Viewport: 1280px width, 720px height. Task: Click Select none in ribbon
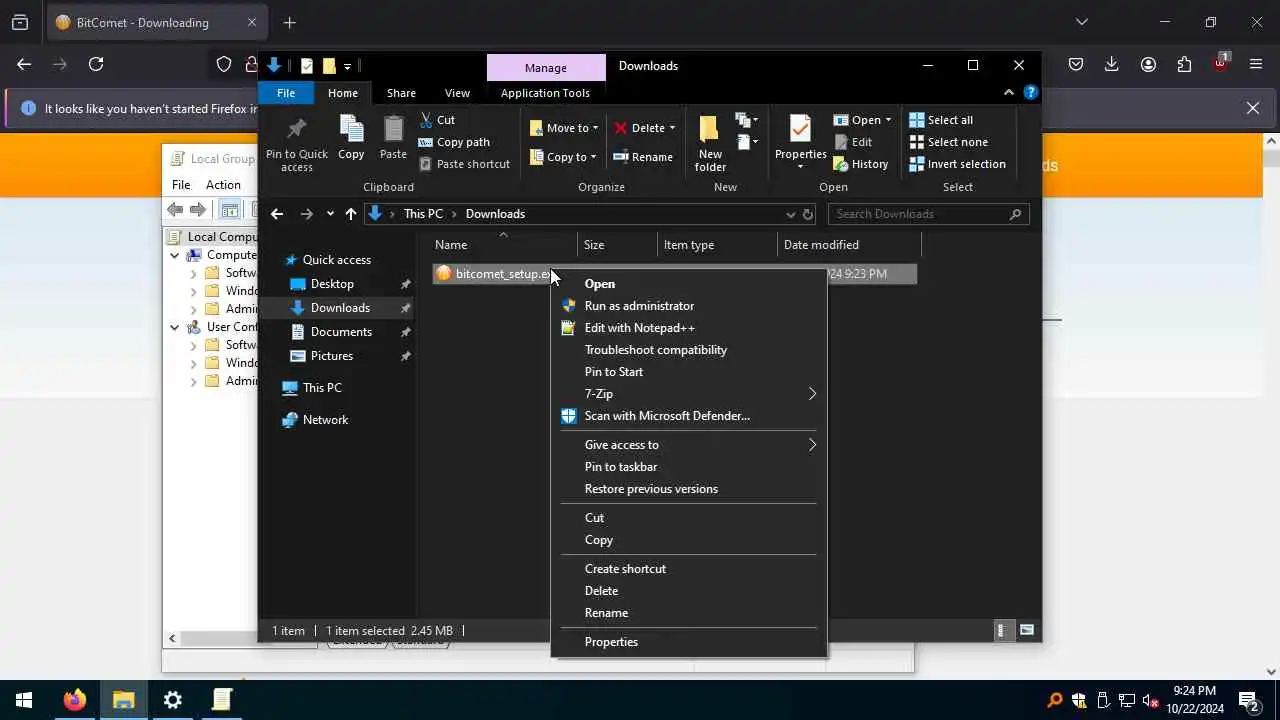click(948, 142)
